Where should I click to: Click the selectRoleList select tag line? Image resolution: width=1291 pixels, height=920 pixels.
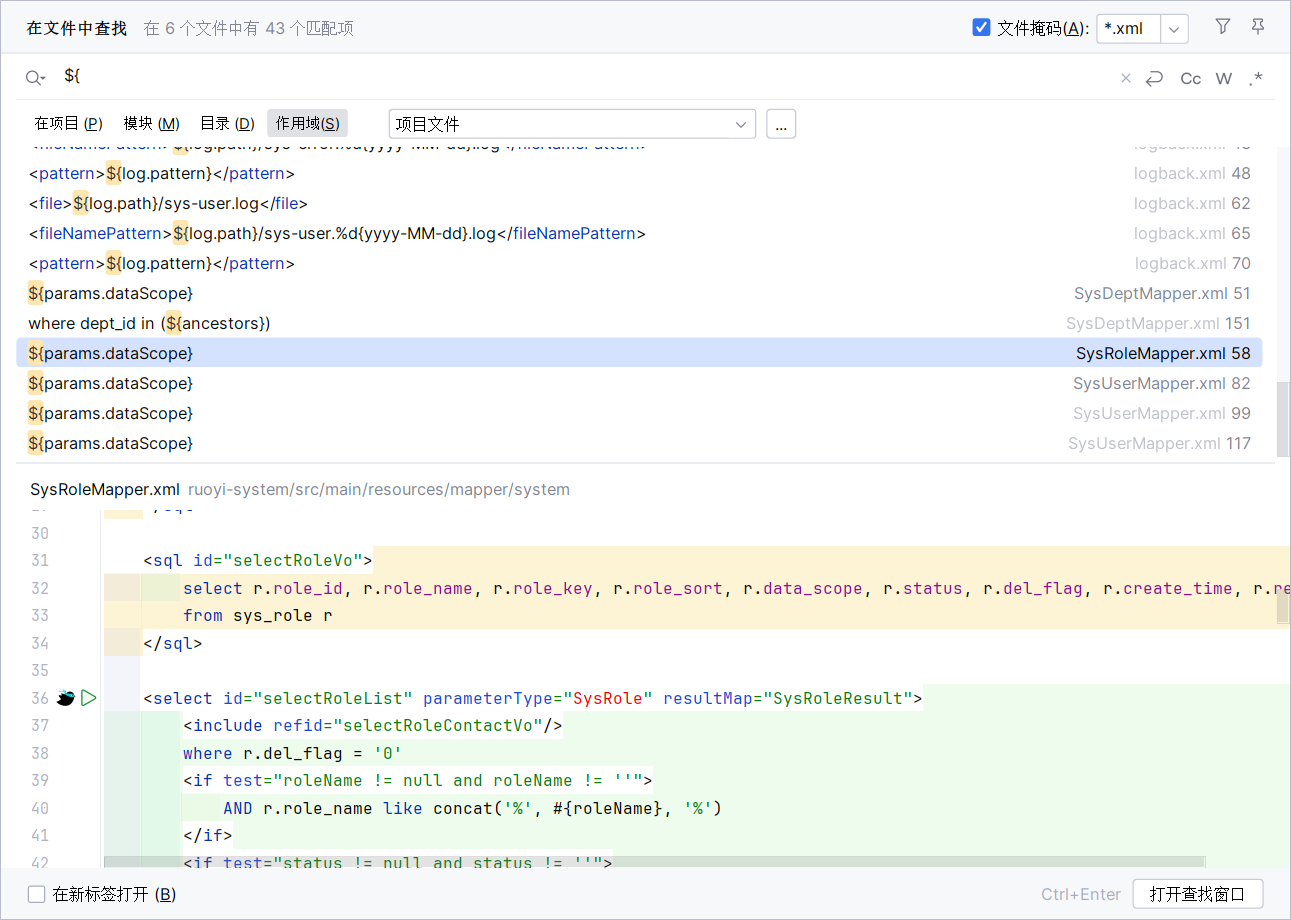[x=532, y=698]
